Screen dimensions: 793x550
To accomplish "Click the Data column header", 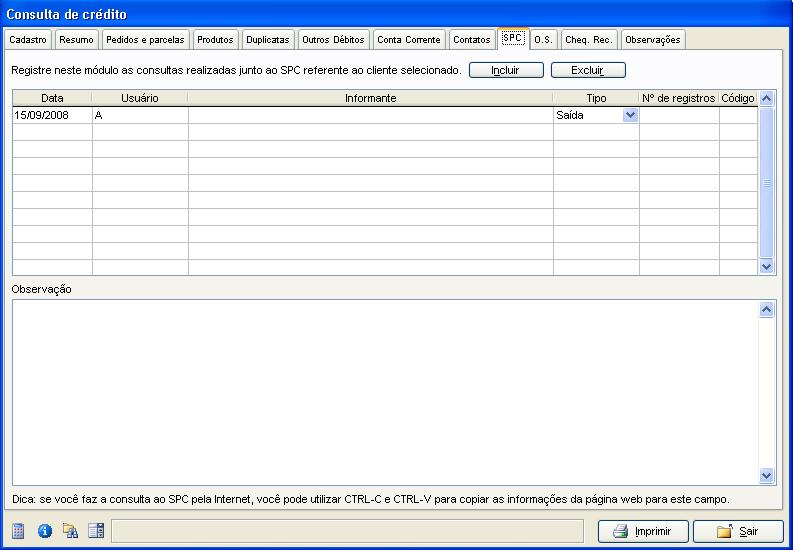I will (x=52, y=98).
